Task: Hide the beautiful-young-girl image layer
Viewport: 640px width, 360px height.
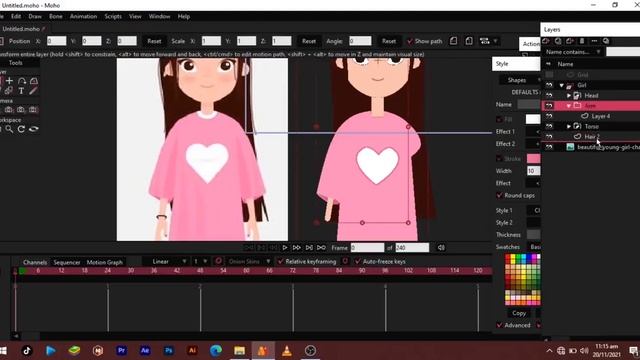Action: tap(549, 147)
